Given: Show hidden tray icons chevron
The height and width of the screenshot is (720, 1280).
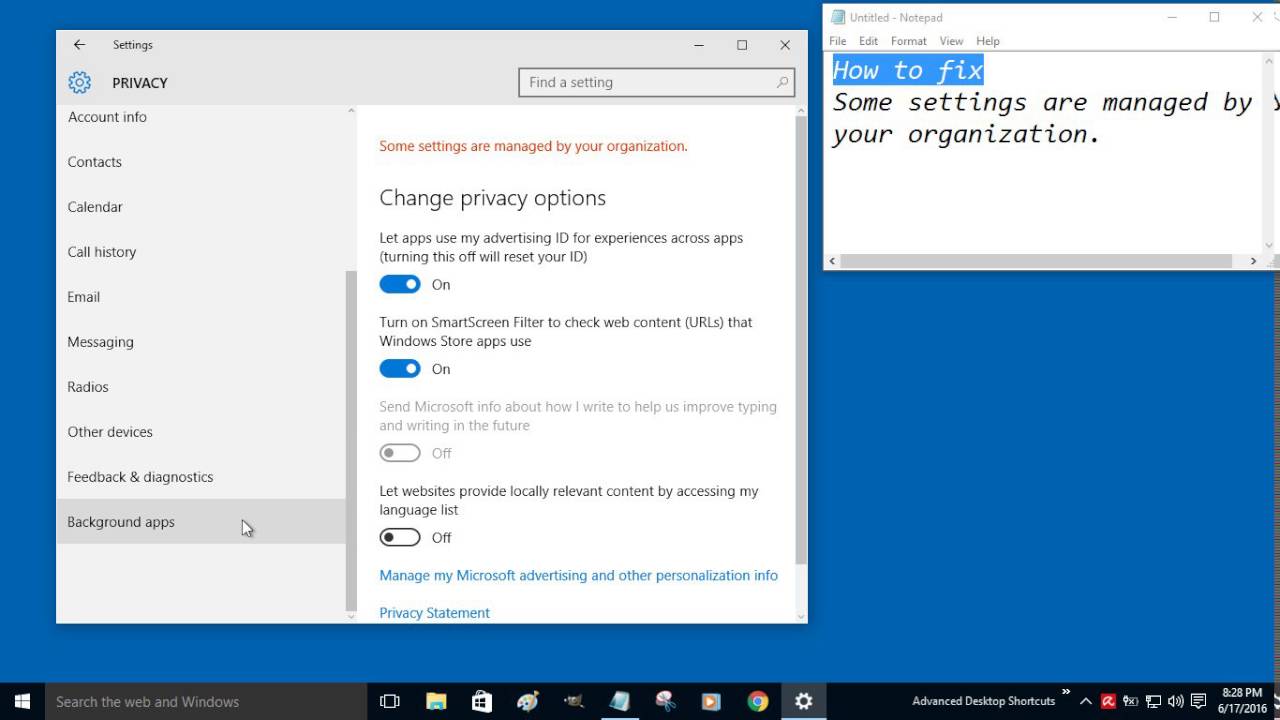Looking at the screenshot, I should 1086,701.
